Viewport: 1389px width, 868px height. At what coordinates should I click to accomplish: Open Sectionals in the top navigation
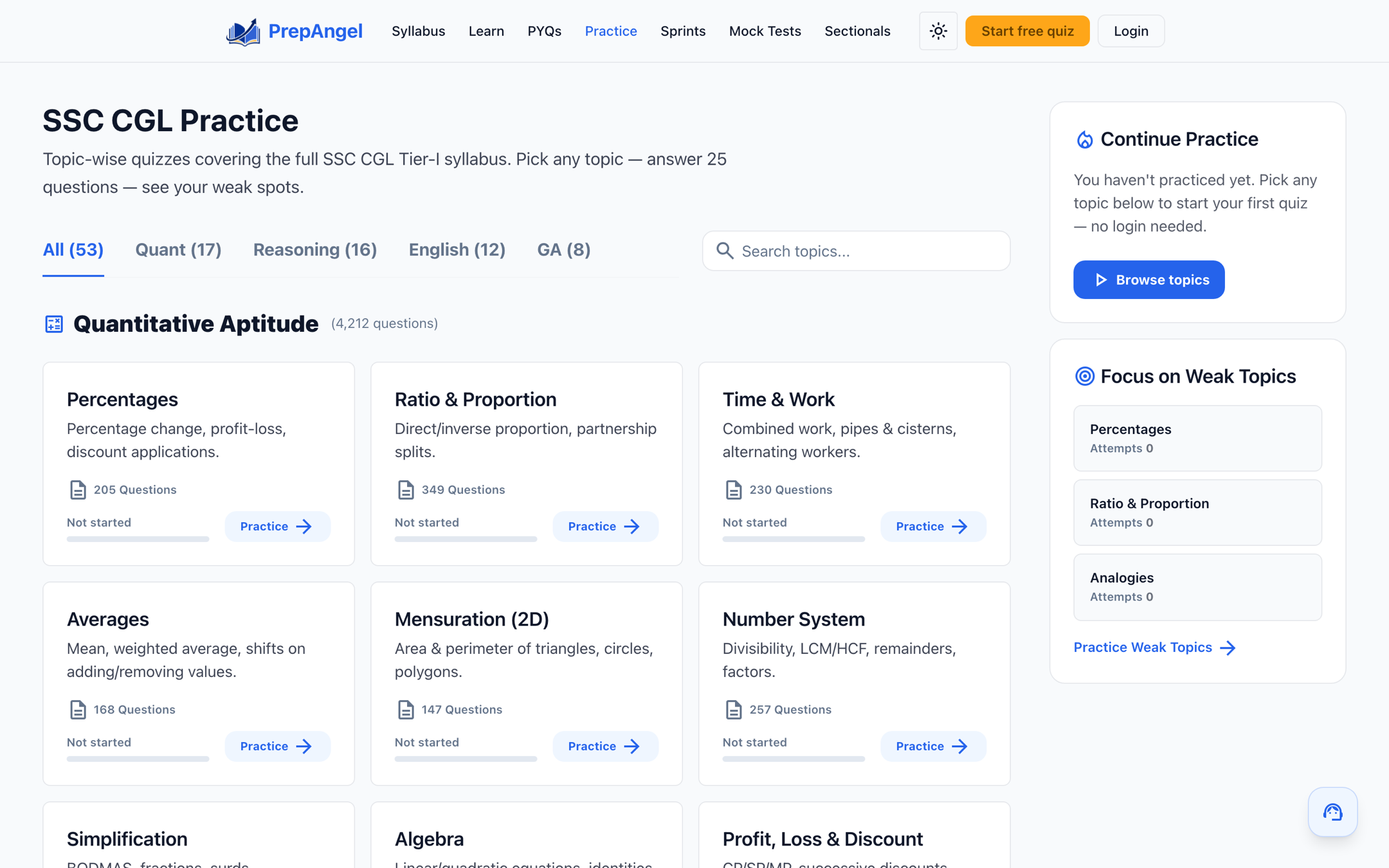click(x=857, y=31)
